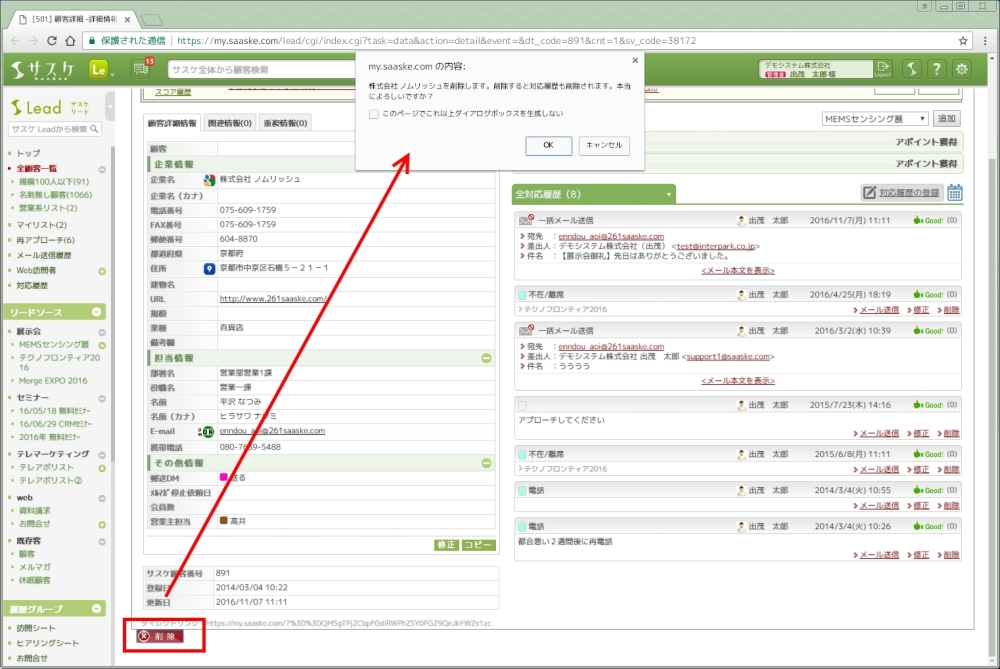Click the Le module switcher icon

click(x=99, y=70)
